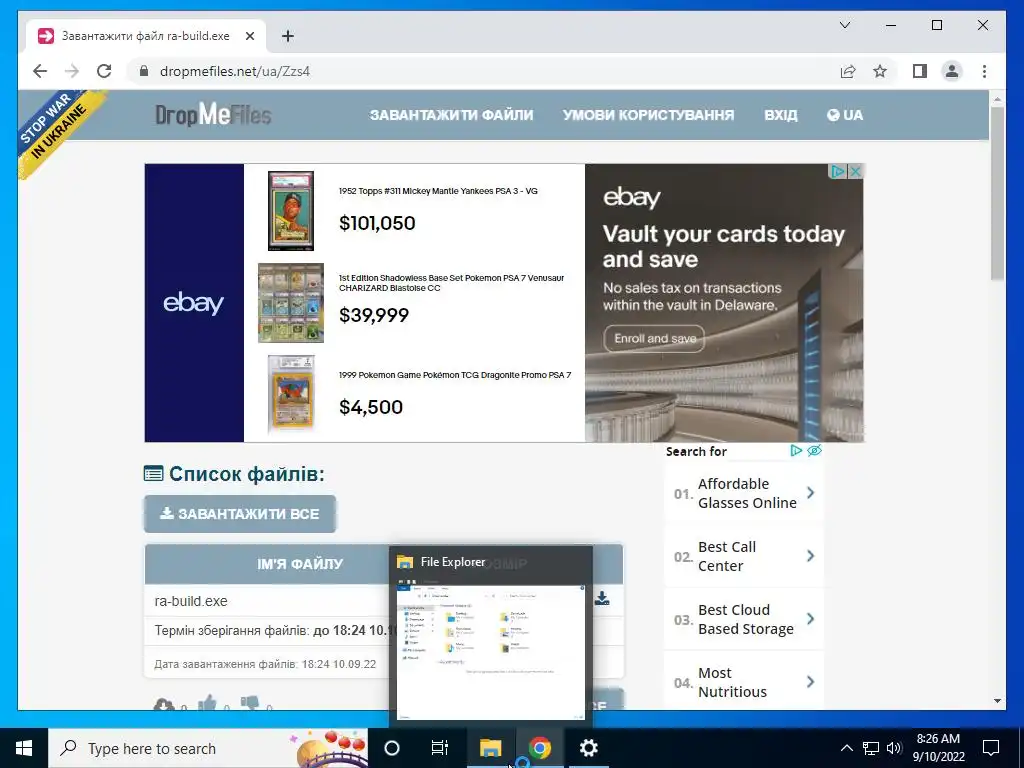1024x768 pixels.
Task: Open a new browser tab
Action: pyautogui.click(x=288, y=36)
